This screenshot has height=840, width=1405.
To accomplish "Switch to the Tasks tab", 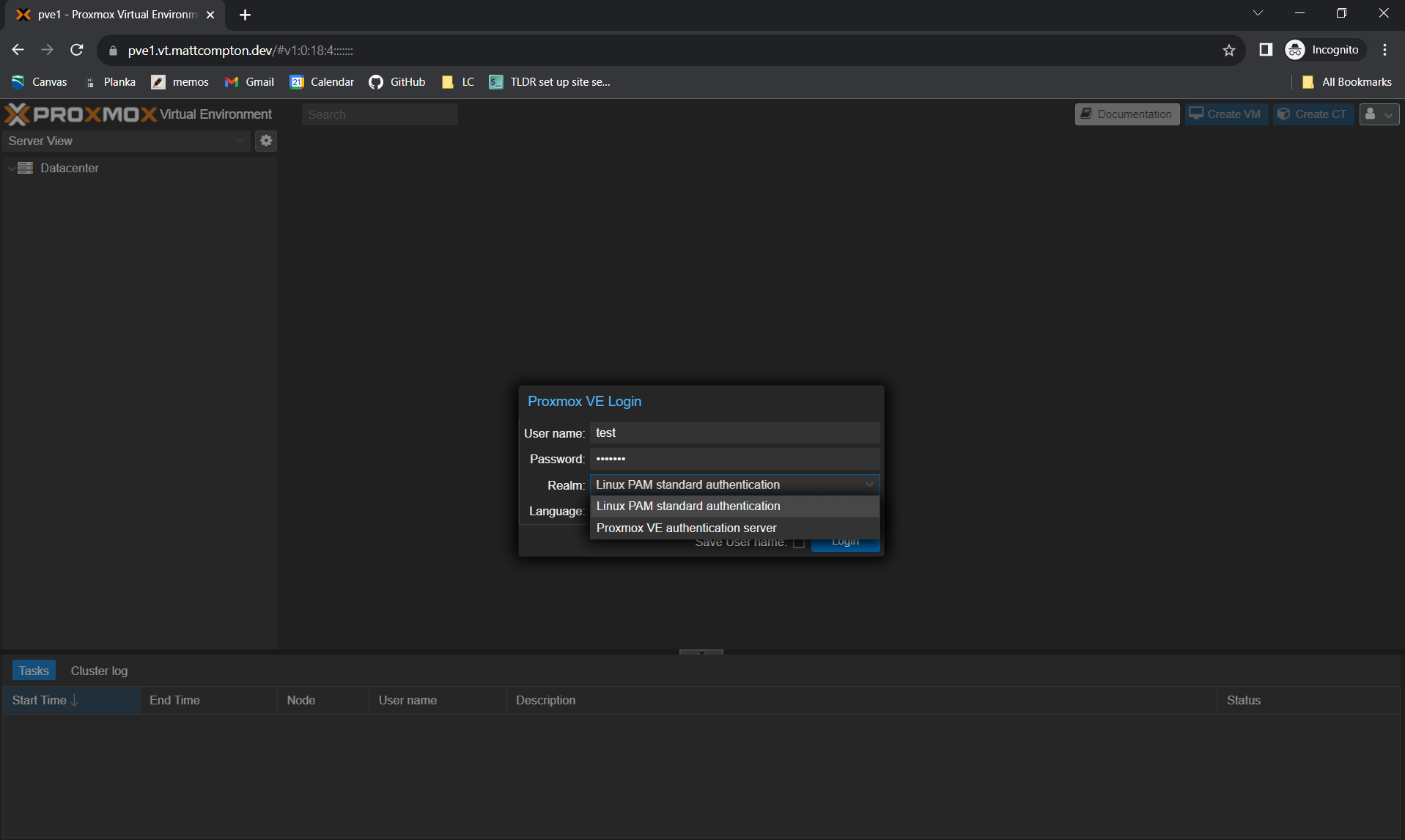I will [34, 671].
